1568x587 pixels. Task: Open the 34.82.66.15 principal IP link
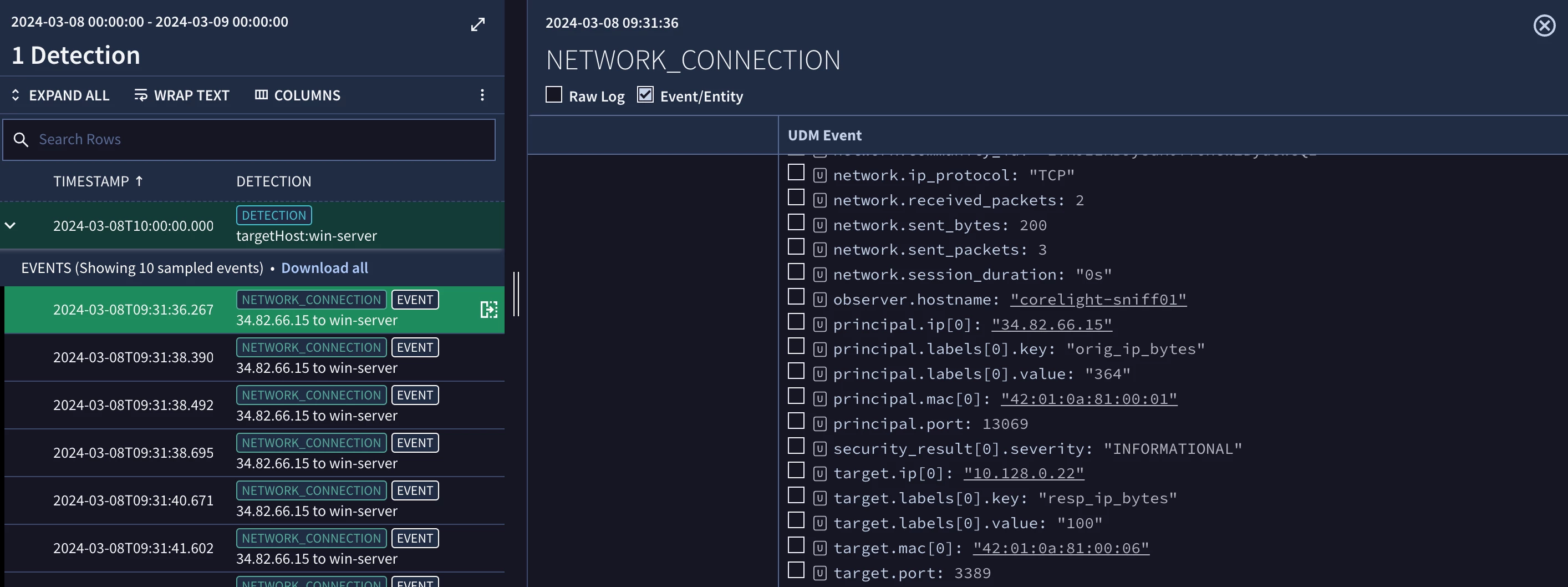coord(1052,325)
